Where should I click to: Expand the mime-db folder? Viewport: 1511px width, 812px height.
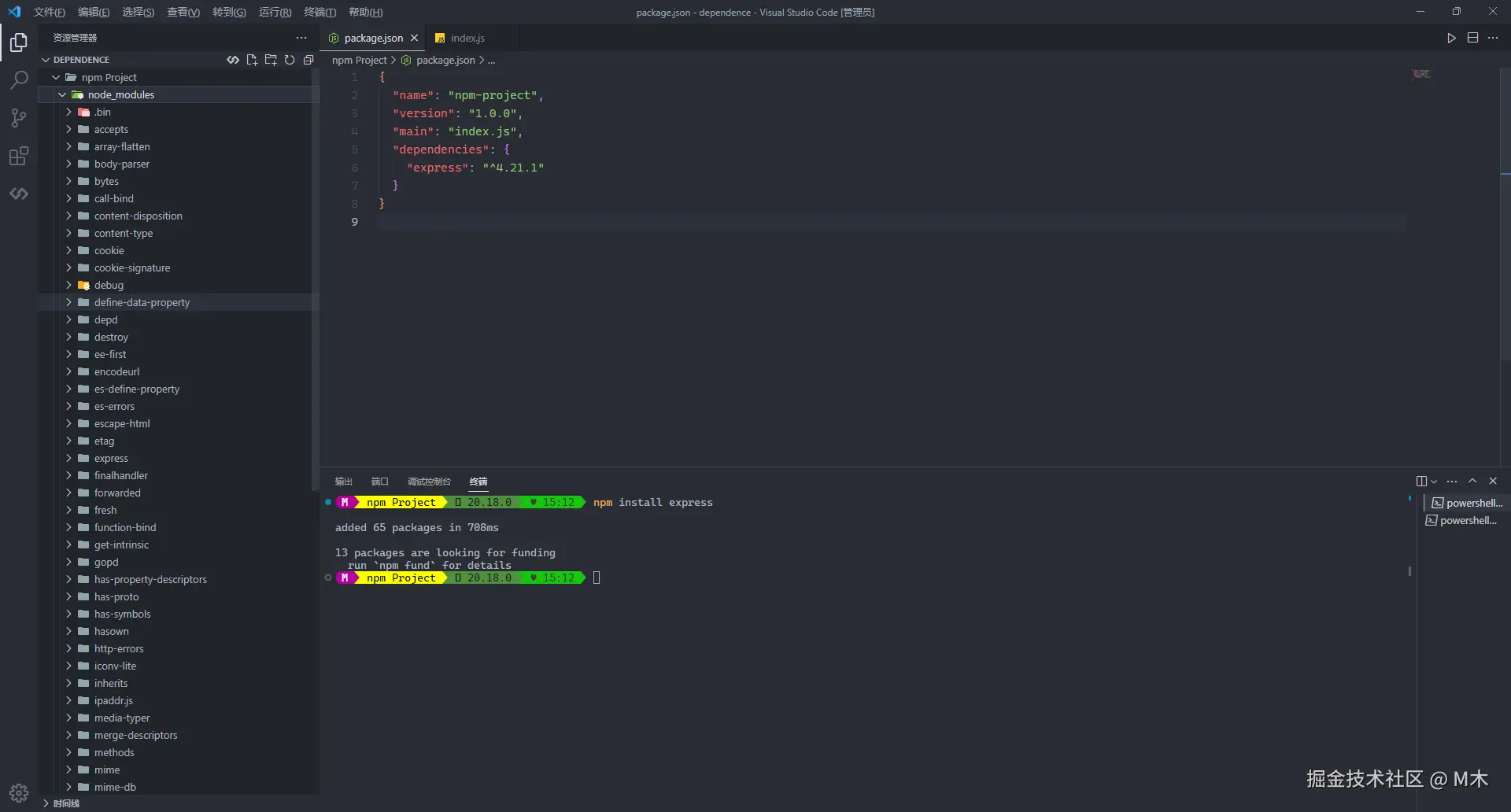(68, 787)
